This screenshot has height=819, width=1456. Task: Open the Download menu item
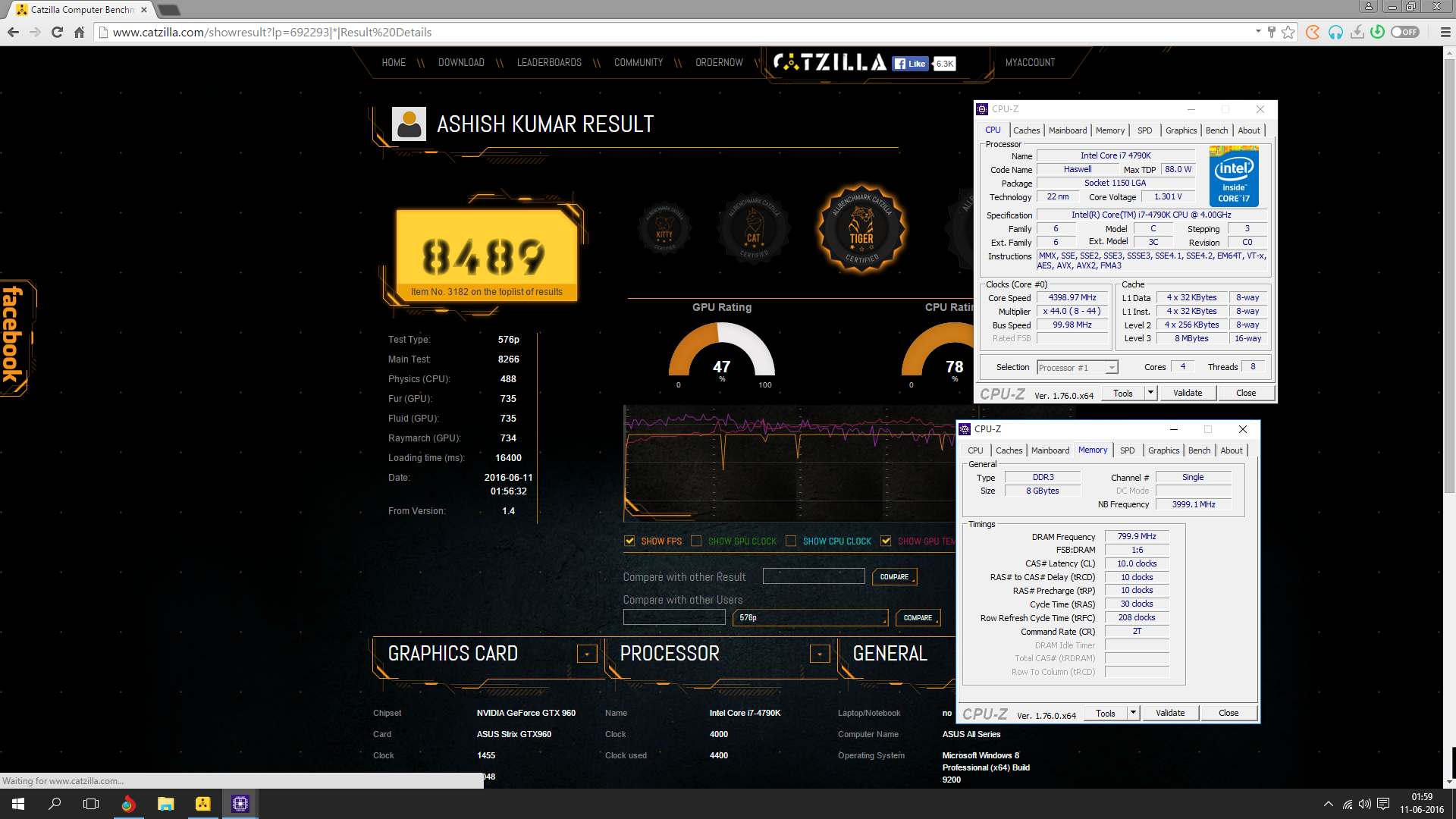tap(461, 63)
